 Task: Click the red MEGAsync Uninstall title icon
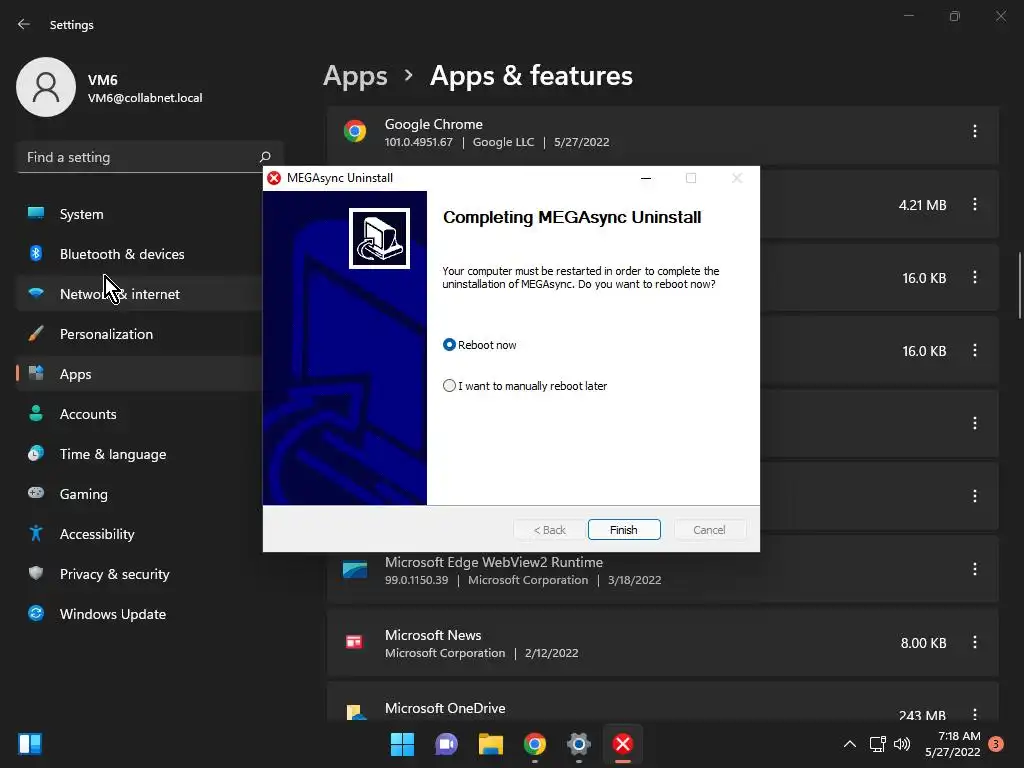tap(274, 178)
